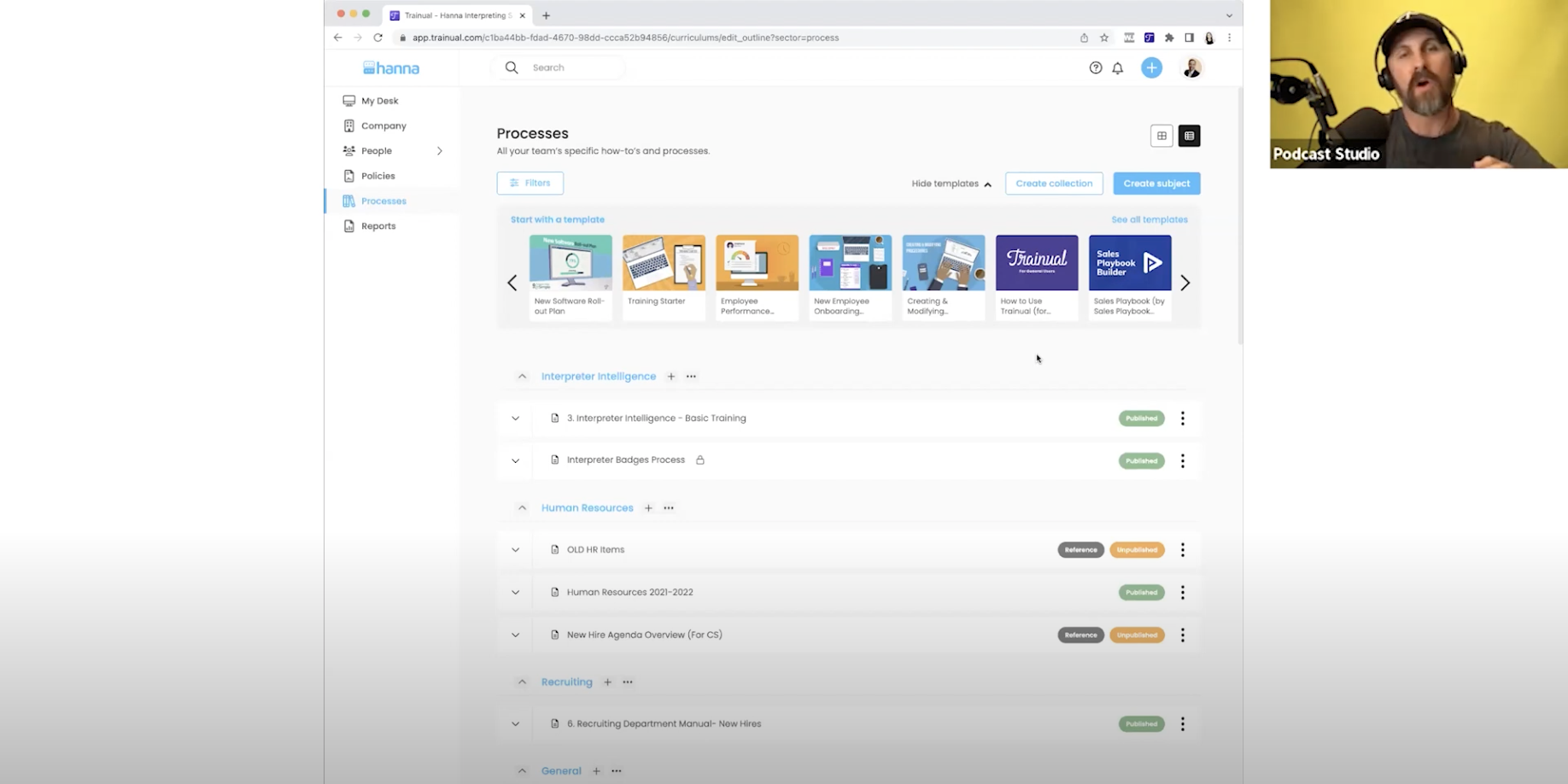Select Policies in the sidebar
Screen dimensions: 1568x784
[x=378, y=175]
